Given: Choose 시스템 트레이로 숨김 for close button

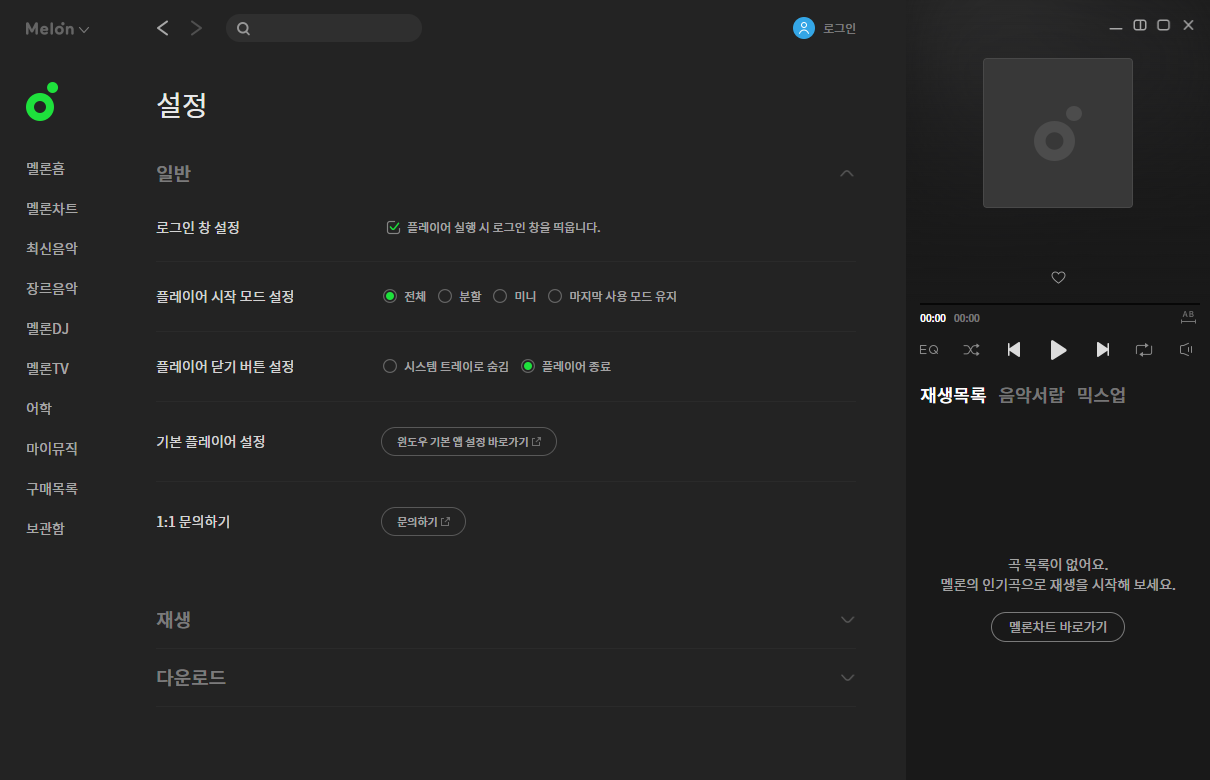Looking at the screenshot, I should click(x=389, y=365).
